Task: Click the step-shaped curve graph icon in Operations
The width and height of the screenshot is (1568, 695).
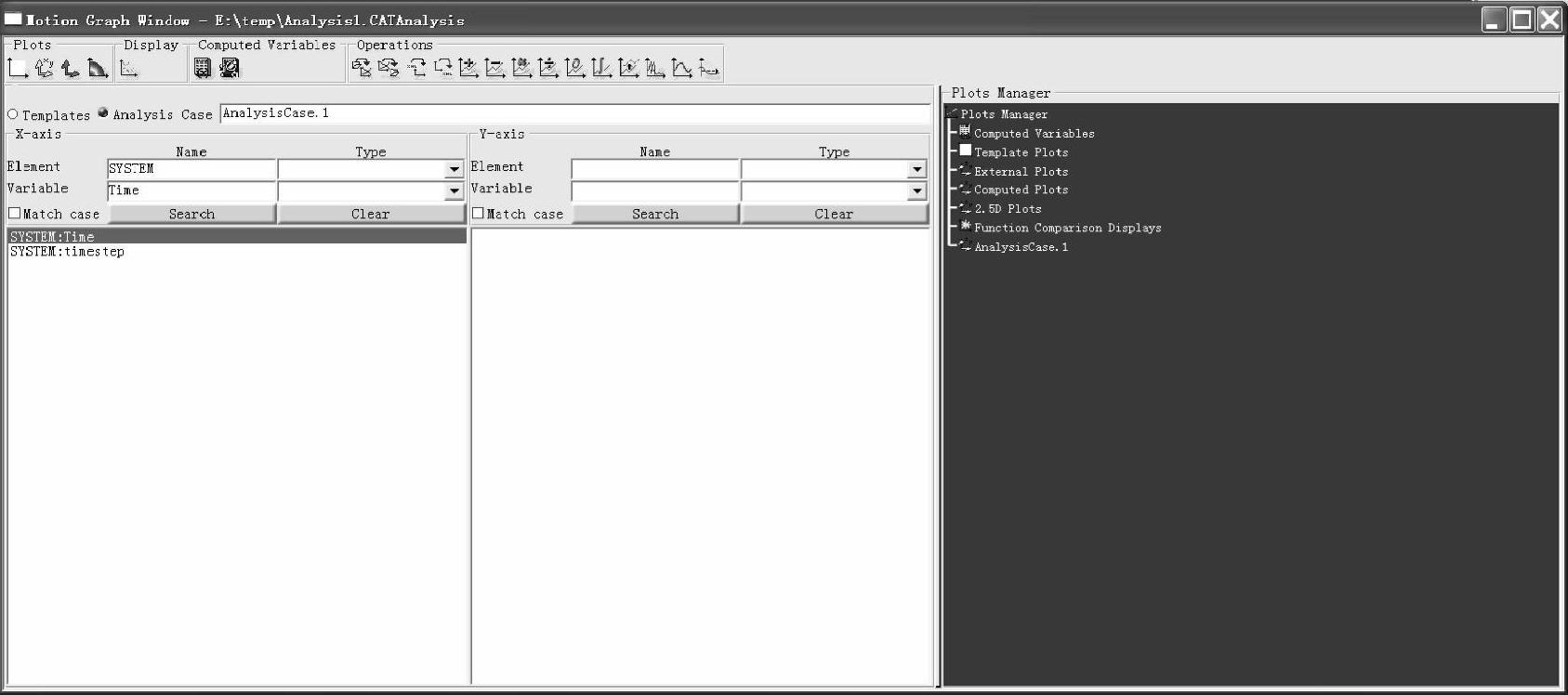Action: tap(602, 68)
